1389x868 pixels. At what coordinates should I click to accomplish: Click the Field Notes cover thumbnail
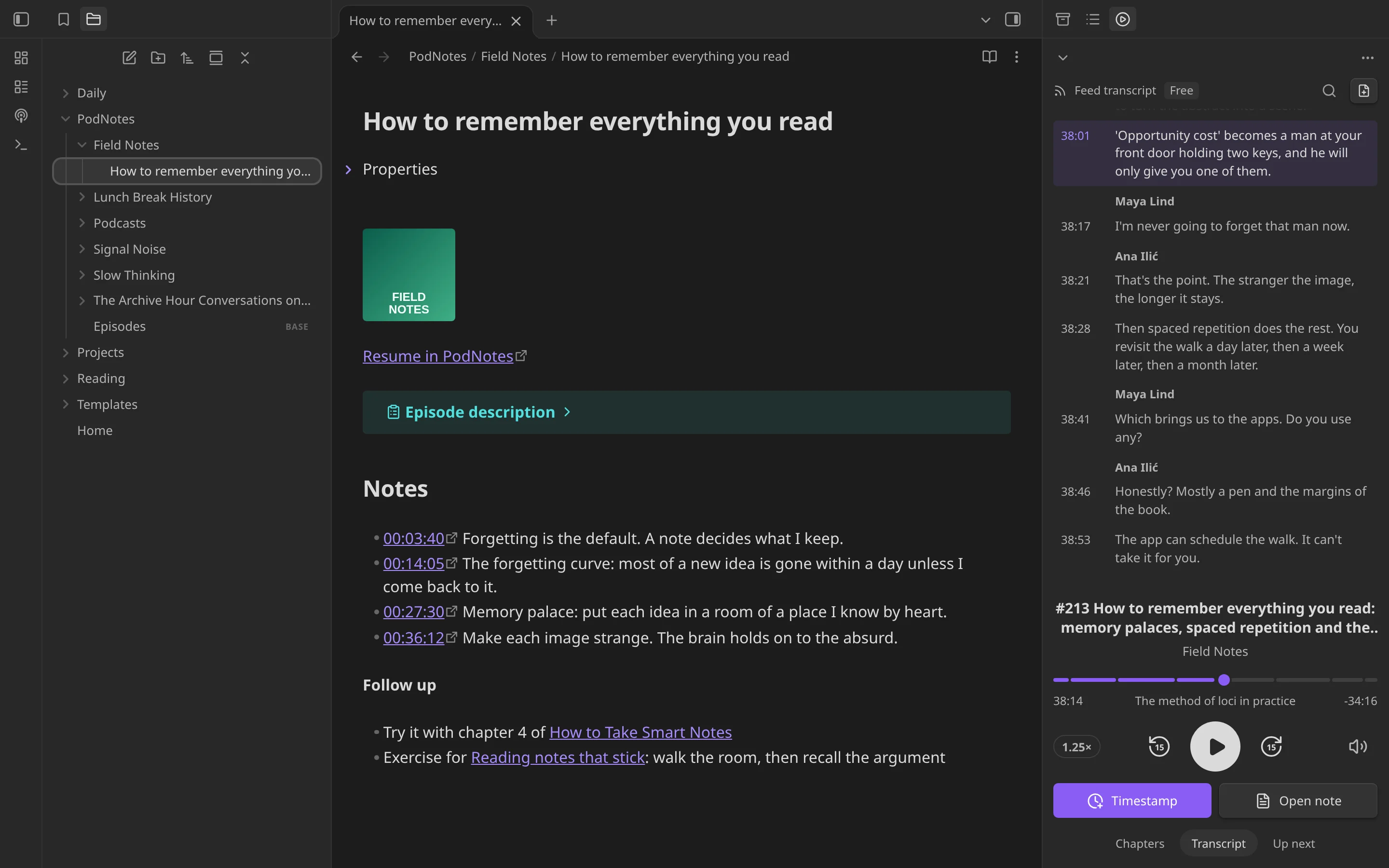[x=409, y=275]
